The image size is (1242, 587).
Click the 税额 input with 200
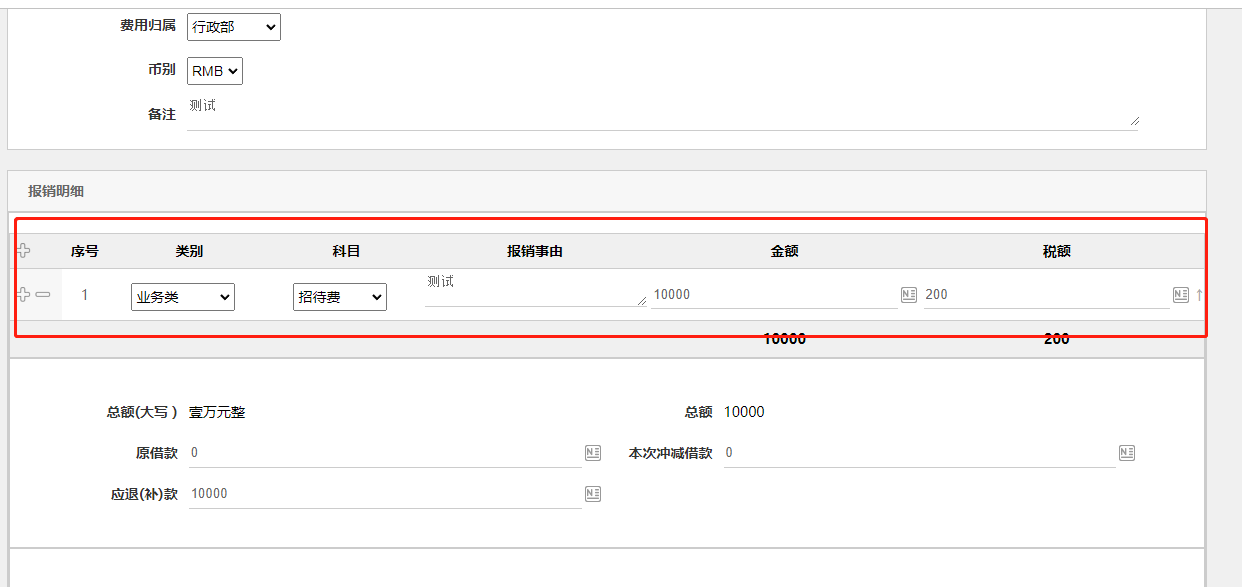[1046, 295]
